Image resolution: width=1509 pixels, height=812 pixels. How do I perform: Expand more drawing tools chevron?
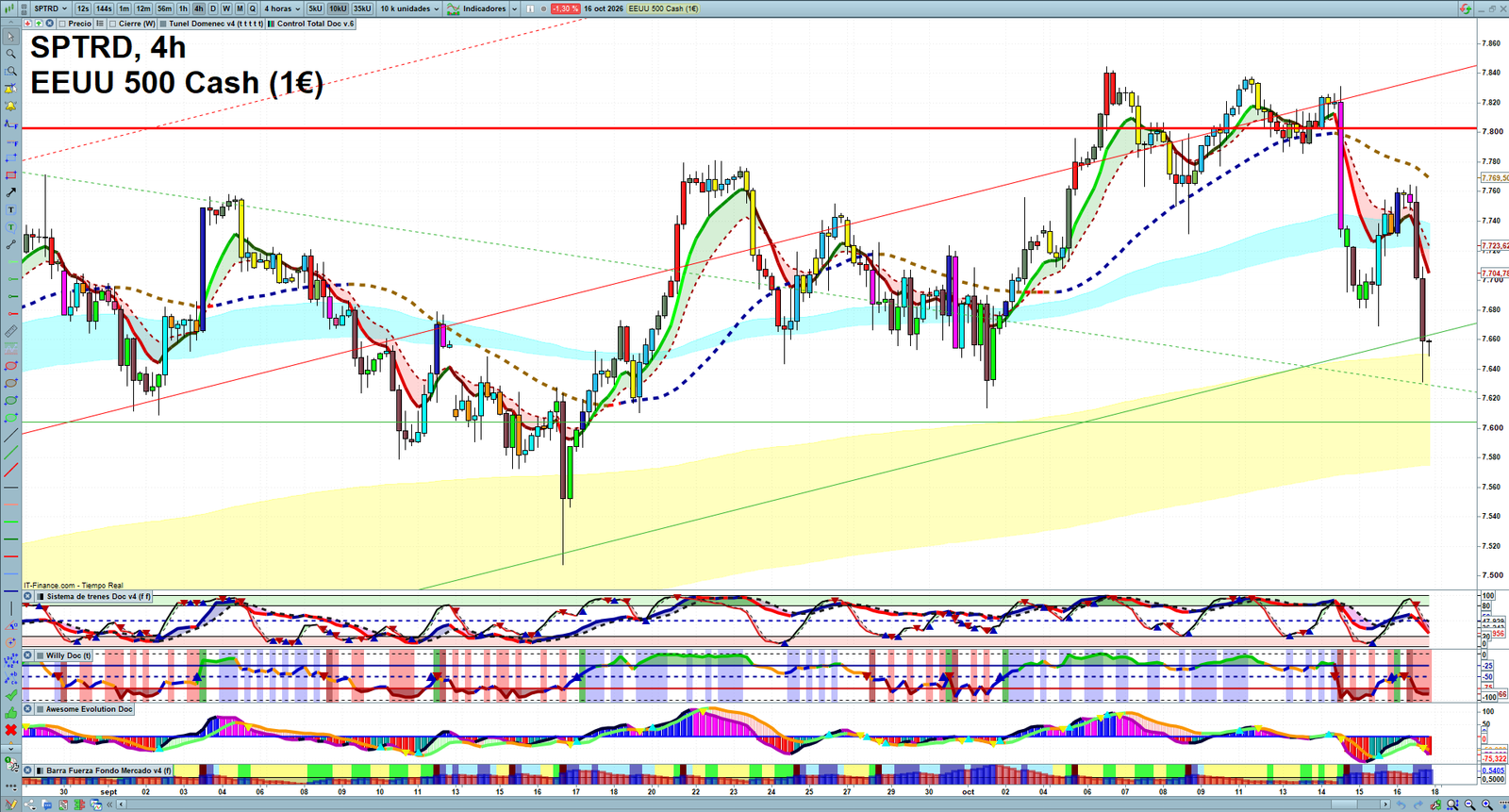tap(11, 749)
